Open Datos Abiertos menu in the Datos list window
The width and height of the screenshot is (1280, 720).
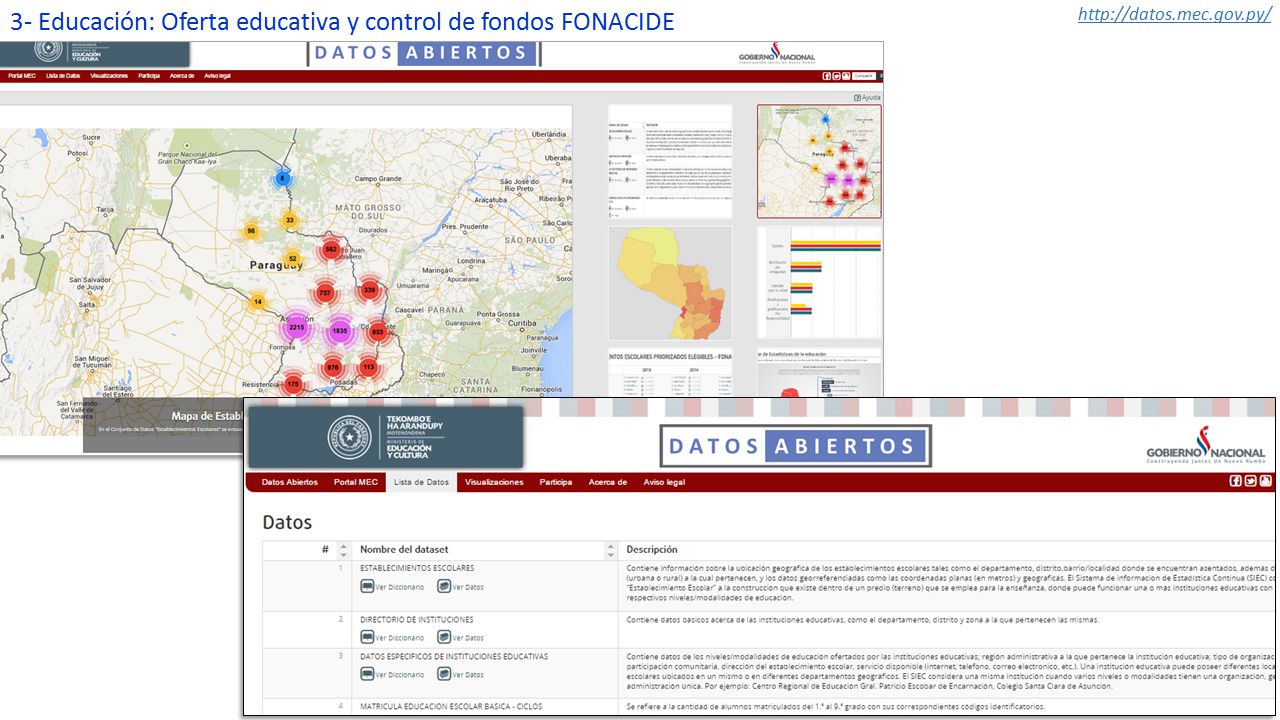click(290, 482)
